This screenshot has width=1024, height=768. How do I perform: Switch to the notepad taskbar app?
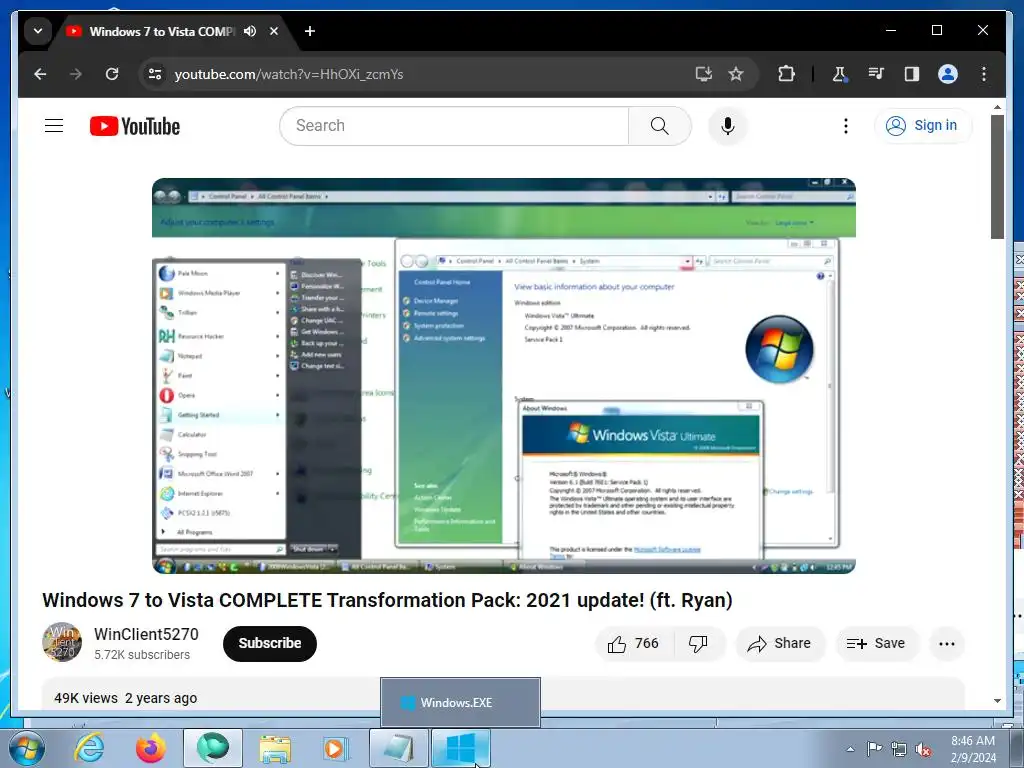pos(399,748)
